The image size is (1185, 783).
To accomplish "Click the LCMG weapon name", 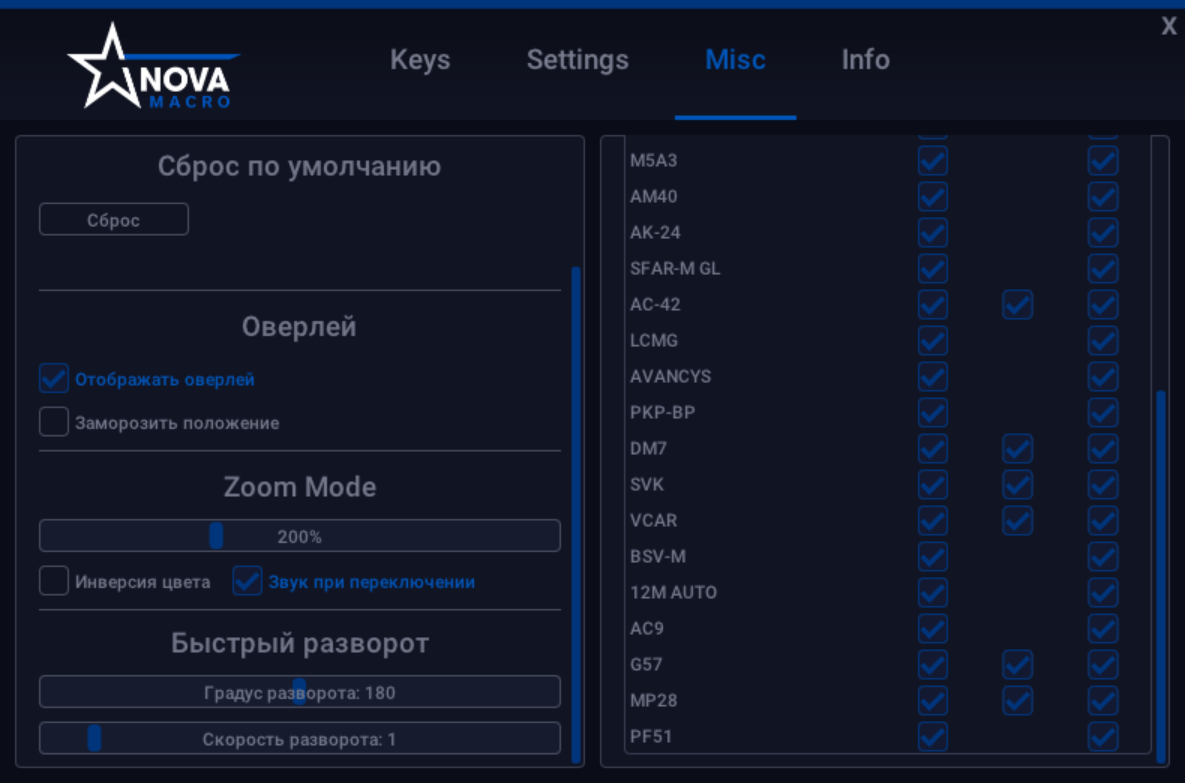I will pos(654,340).
